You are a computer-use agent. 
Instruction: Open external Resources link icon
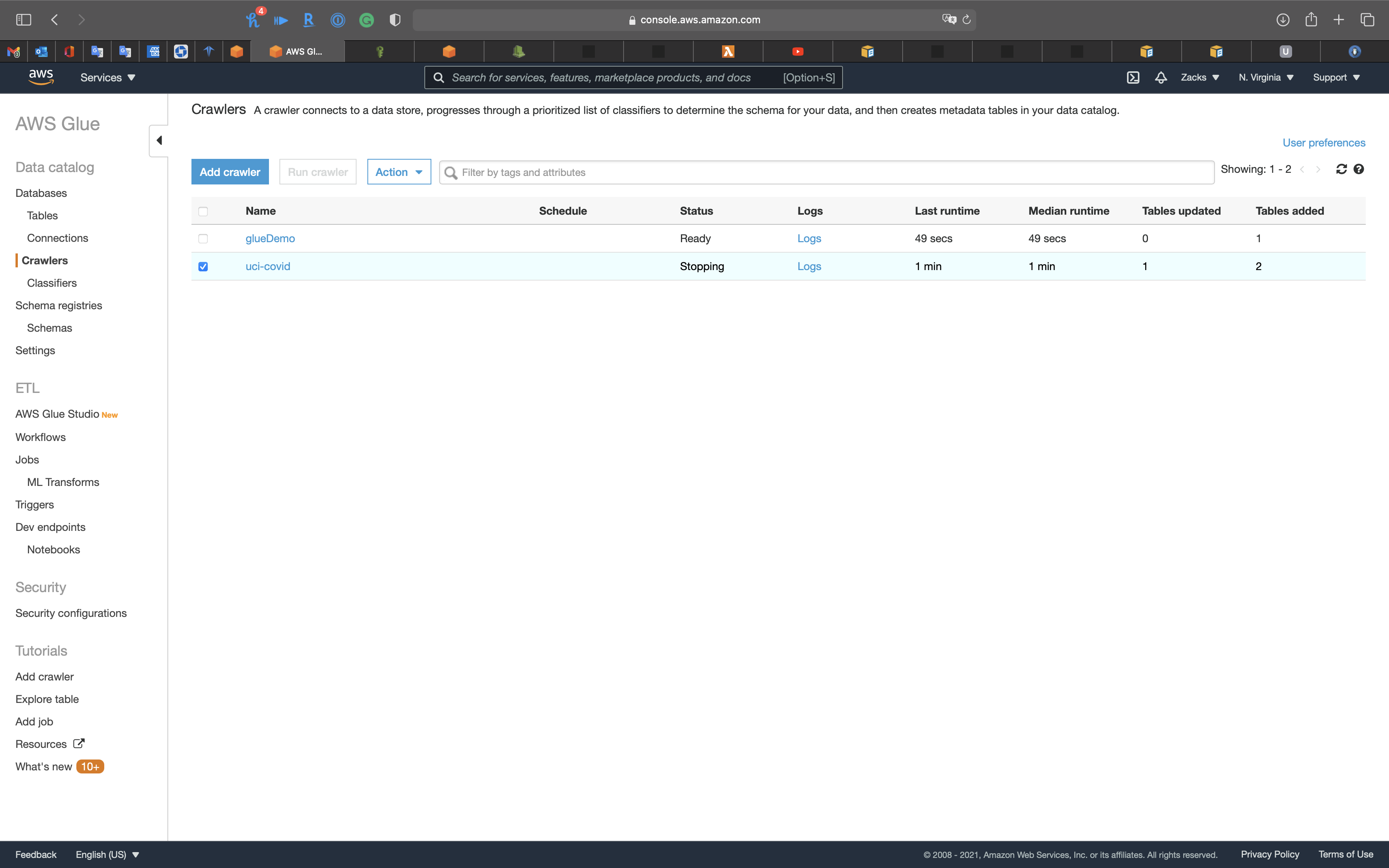click(x=79, y=744)
